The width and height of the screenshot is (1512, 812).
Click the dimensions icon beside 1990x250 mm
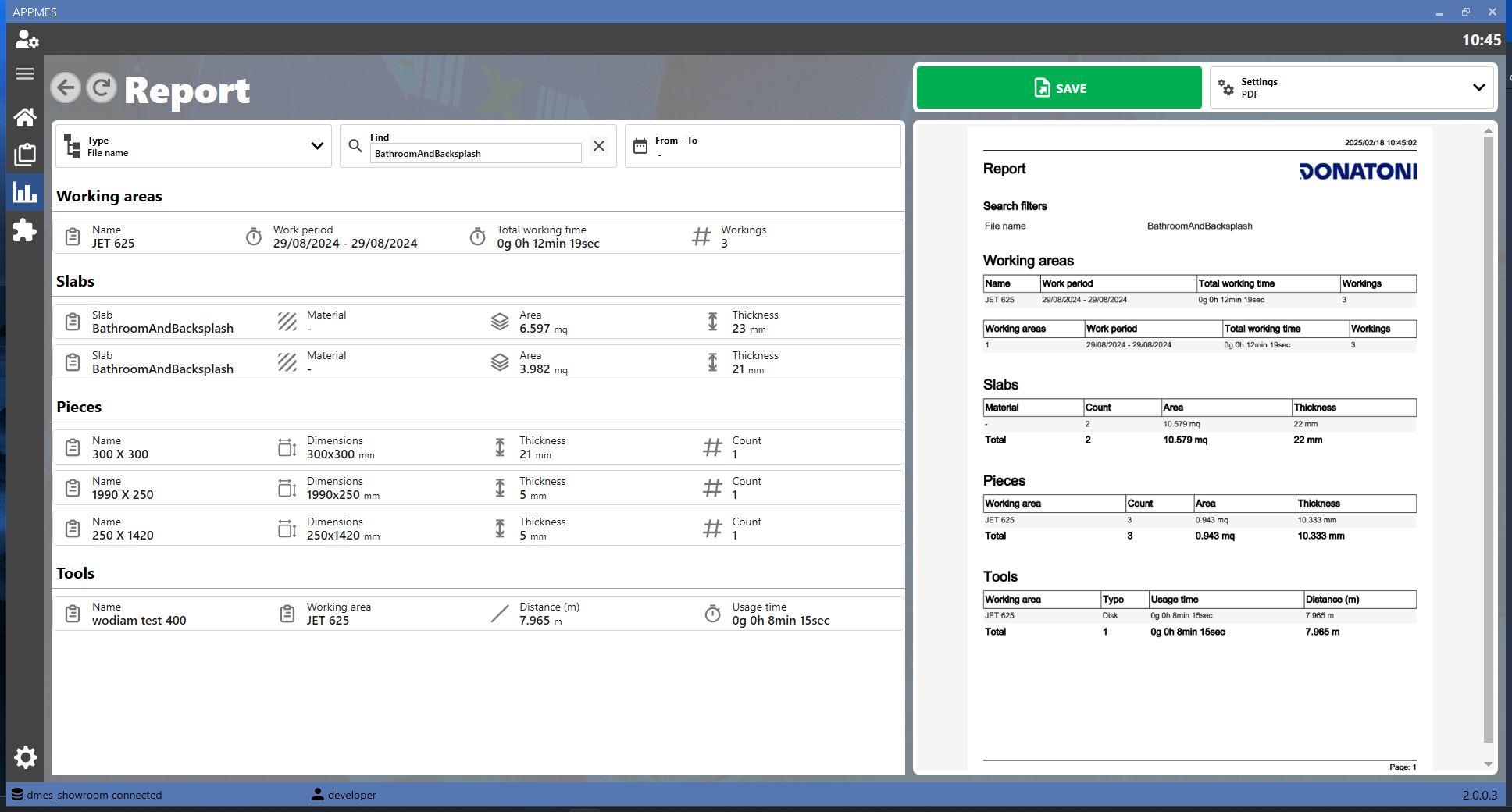(x=287, y=488)
